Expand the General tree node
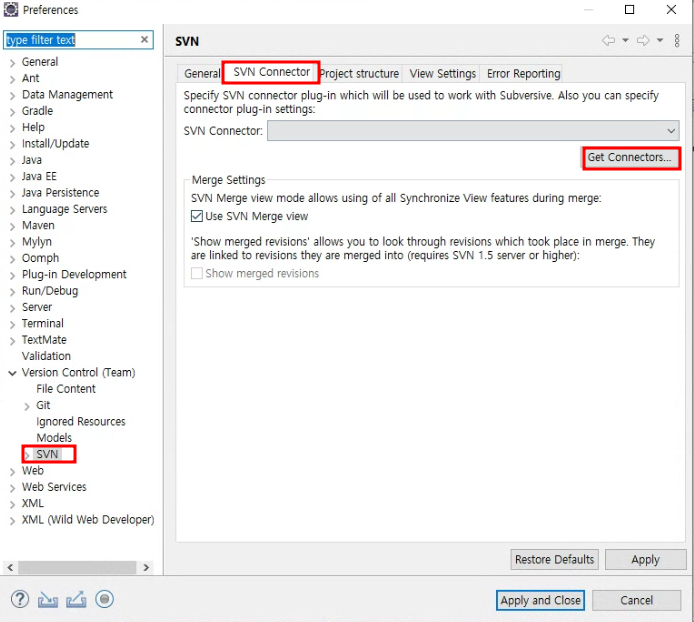This screenshot has width=694, height=622. coord(12,63)
